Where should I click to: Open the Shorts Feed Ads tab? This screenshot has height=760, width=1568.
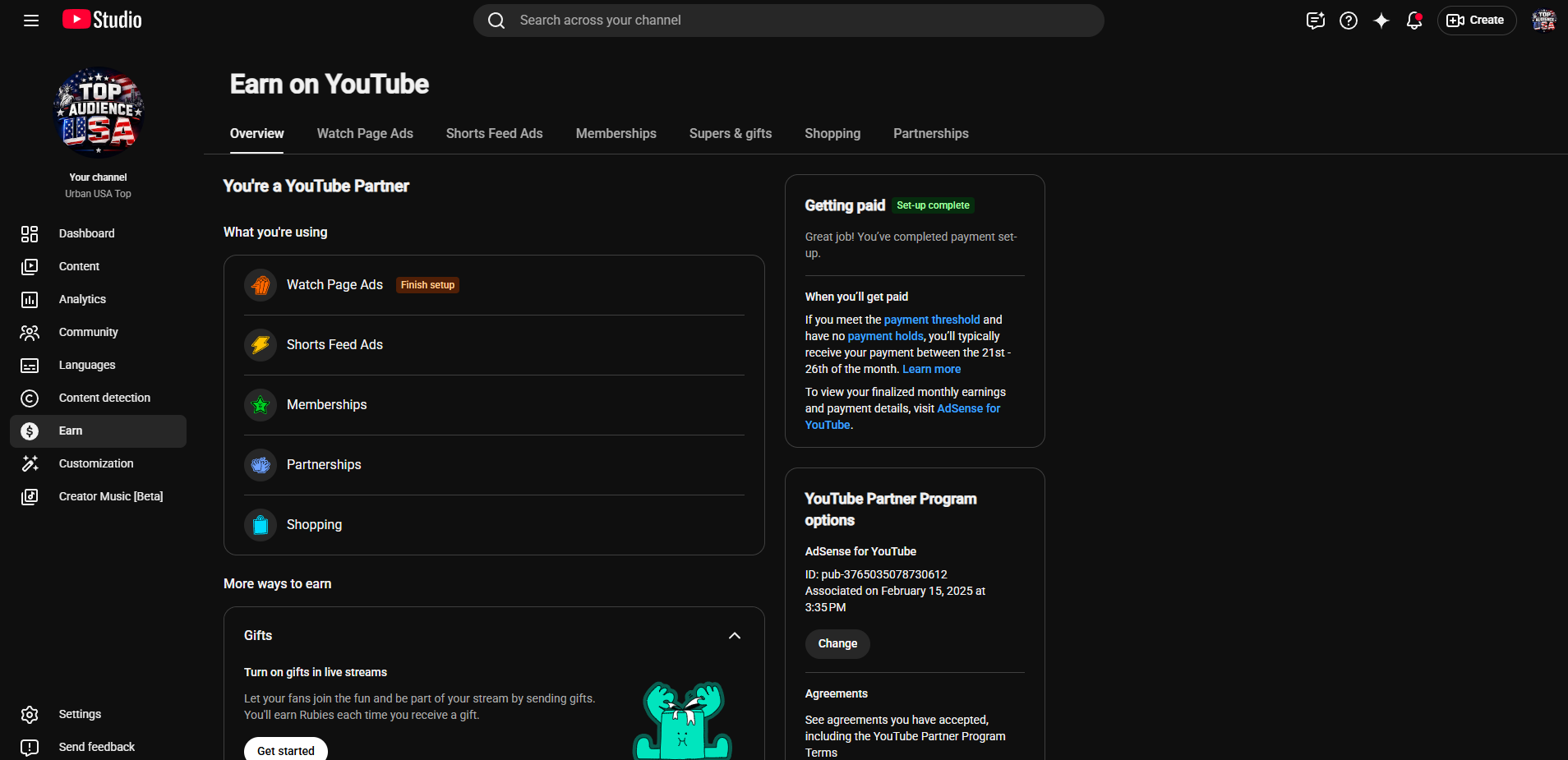coord(495,134)
